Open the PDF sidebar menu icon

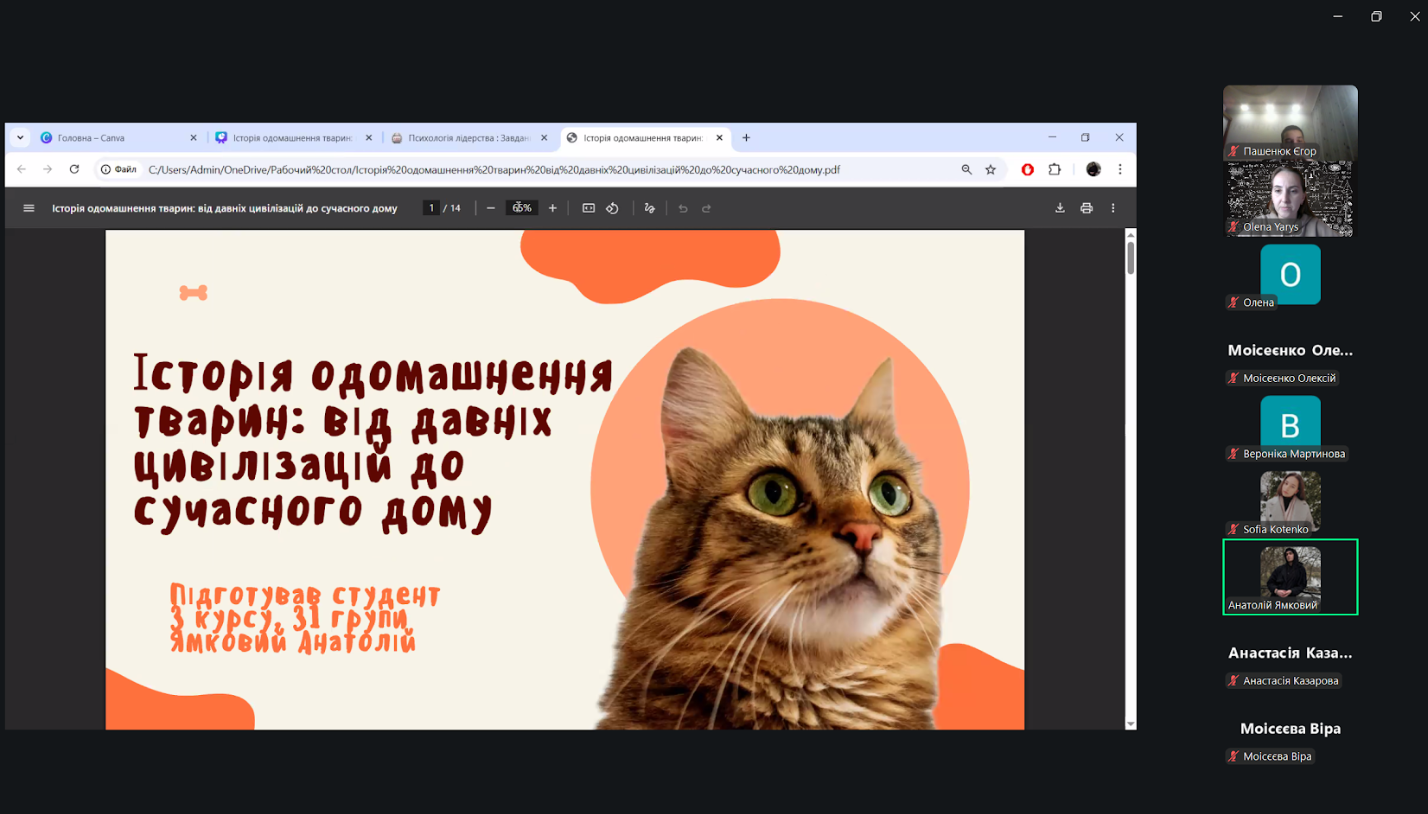(29, 208)
